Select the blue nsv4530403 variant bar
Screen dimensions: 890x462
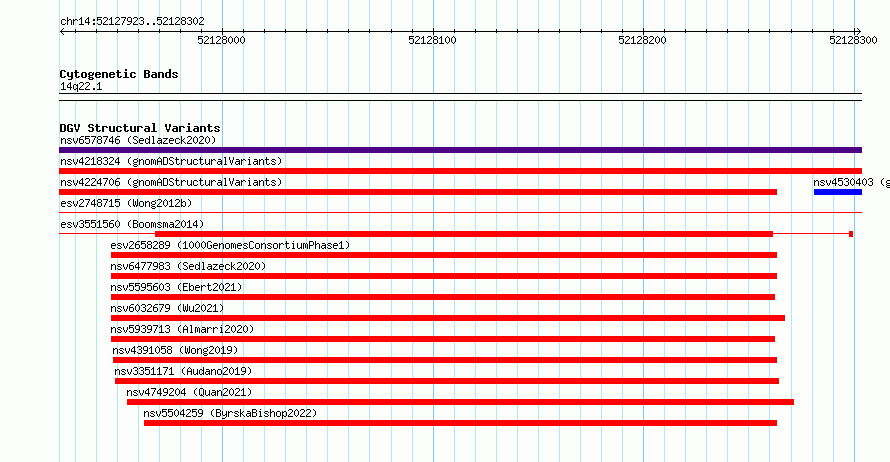pyautogui.click(x=838, y=192)
